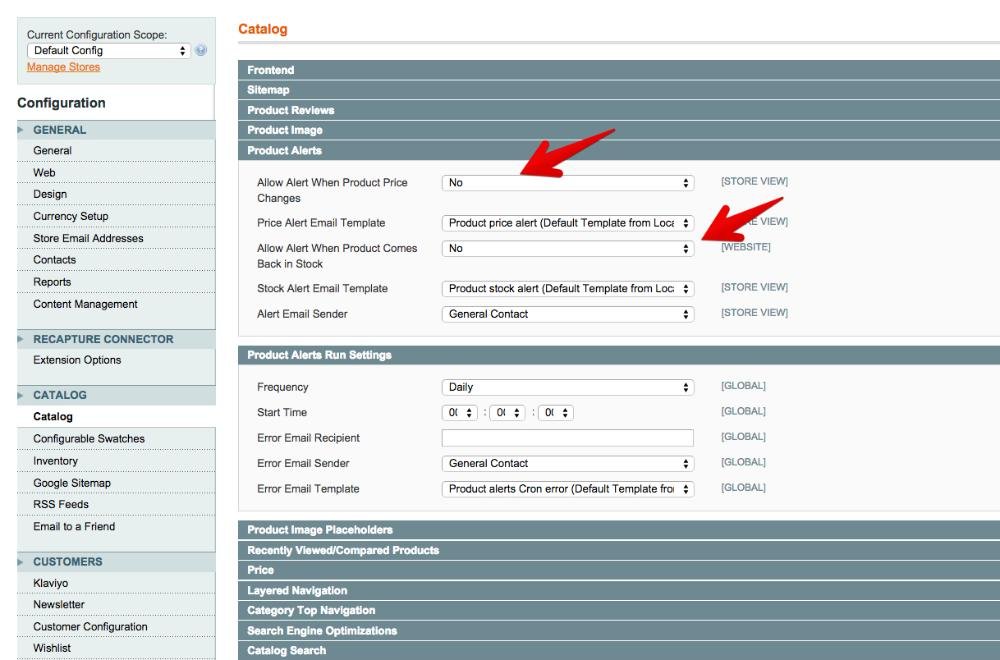Viewport: 1000px width, 660px height.
Task: Go to Currency Setup configuration page
Action: pos(70,216)
